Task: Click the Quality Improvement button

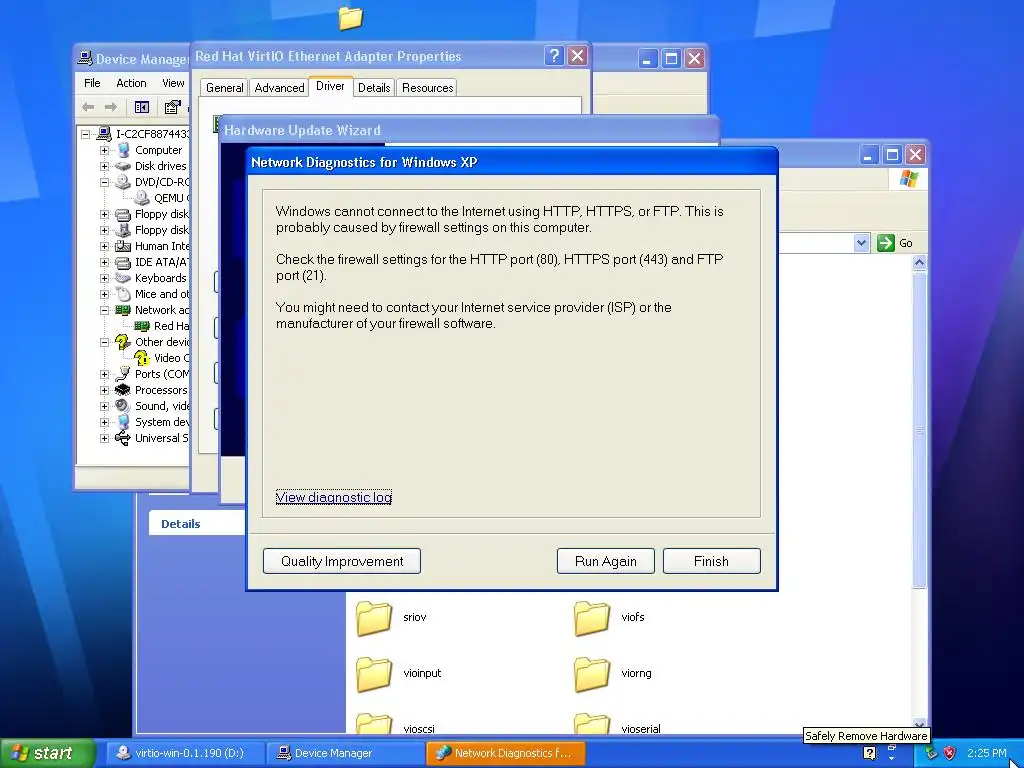Action: pos(342,561)
